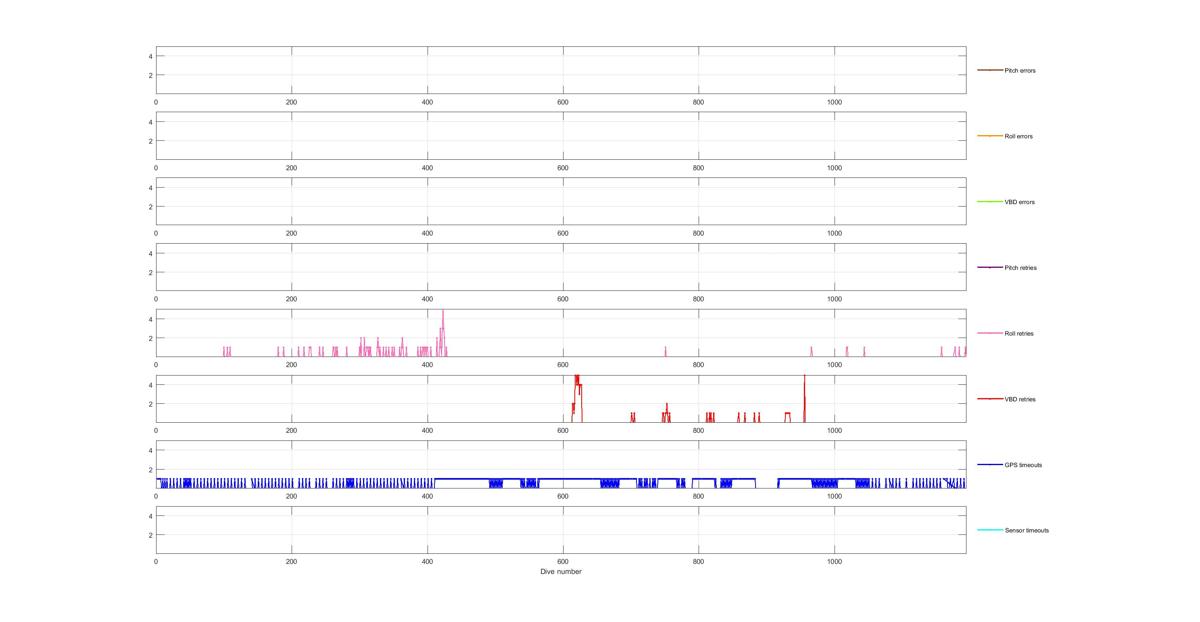Select the orange Roll errors legend line
The image size is (1200, 622).
pos(990,136)
